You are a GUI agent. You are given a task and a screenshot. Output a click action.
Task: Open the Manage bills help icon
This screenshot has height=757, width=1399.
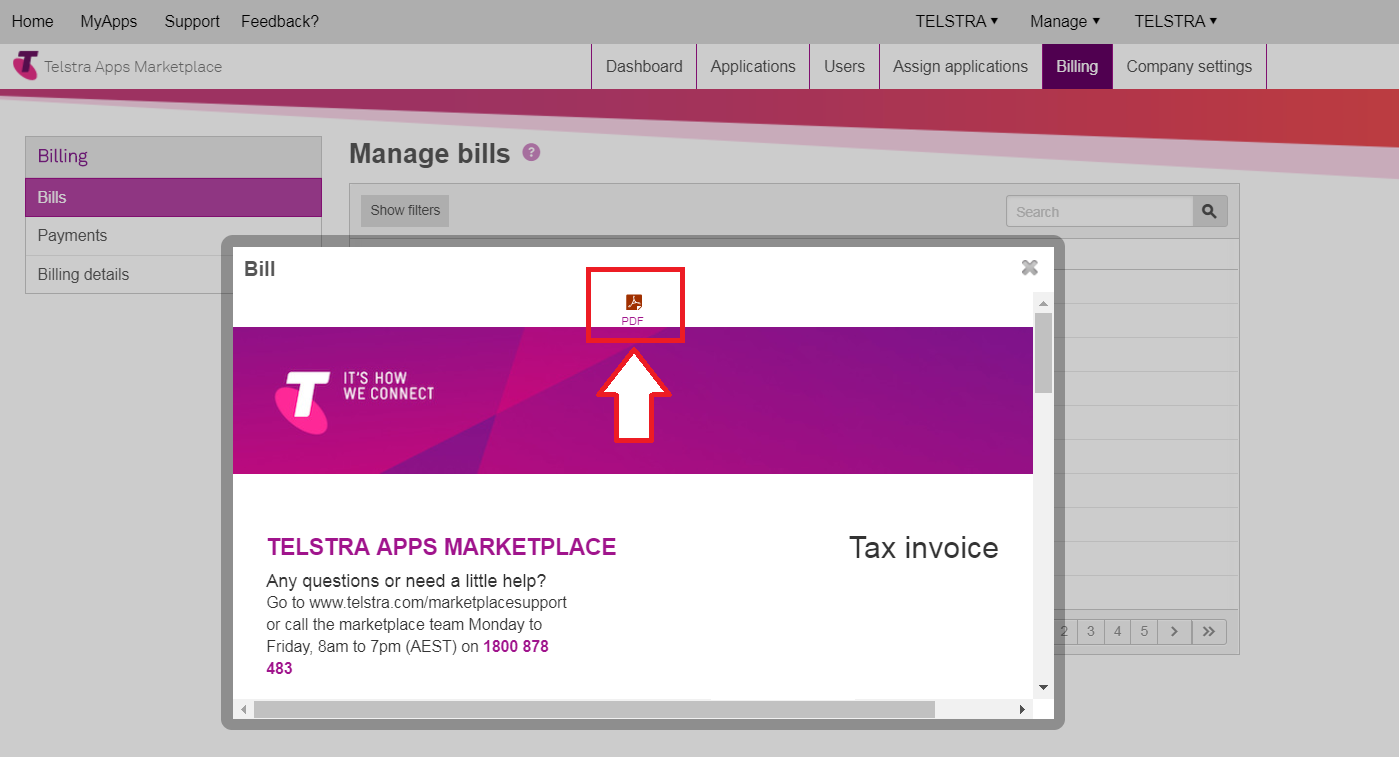pos(531,153)
